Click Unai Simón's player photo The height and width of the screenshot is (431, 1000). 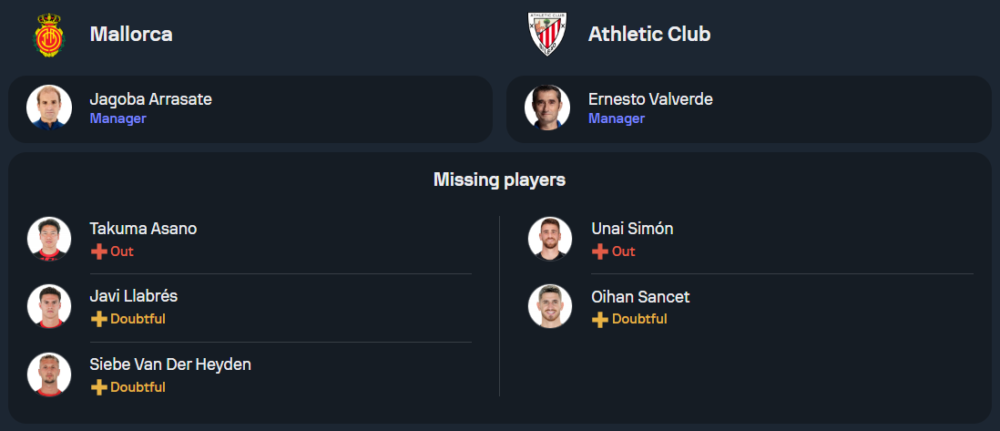tap(550, 239)
